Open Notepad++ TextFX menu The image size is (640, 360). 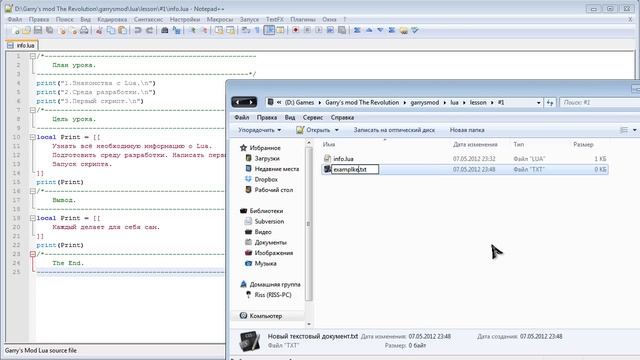pyautogui.click(x=275, y=19)
